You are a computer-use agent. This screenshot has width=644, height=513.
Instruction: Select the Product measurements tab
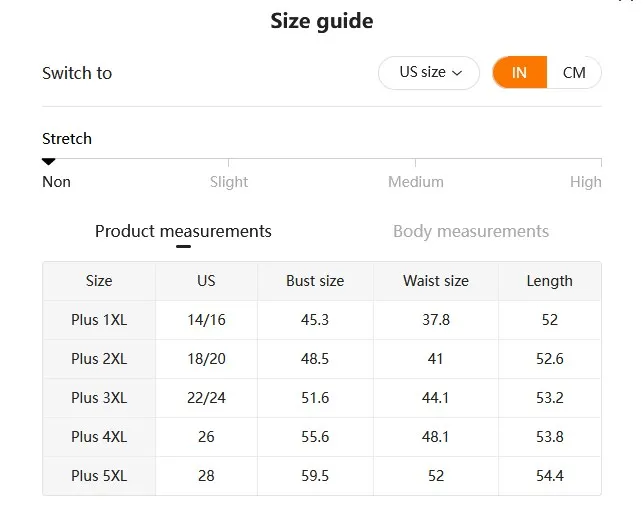click(183, 231)
